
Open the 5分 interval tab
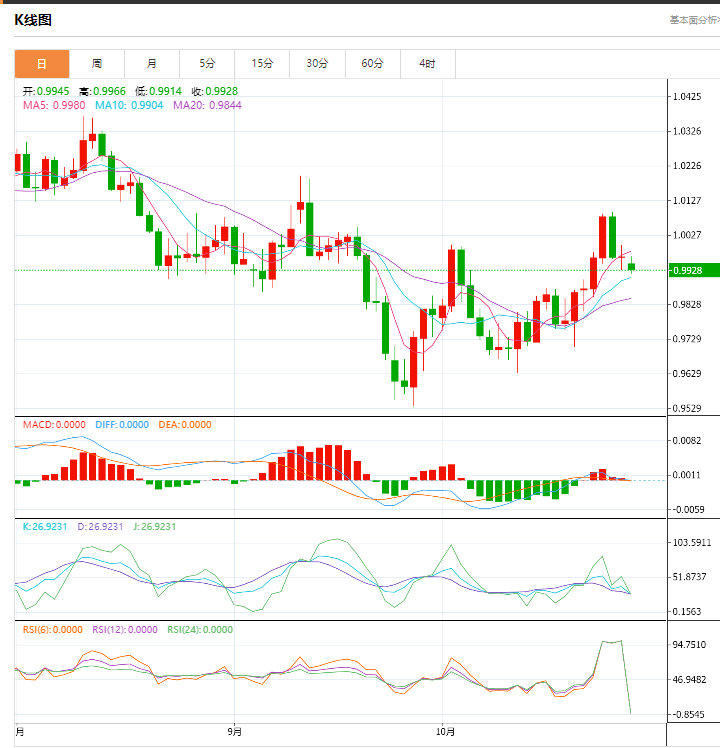[207, 63]
